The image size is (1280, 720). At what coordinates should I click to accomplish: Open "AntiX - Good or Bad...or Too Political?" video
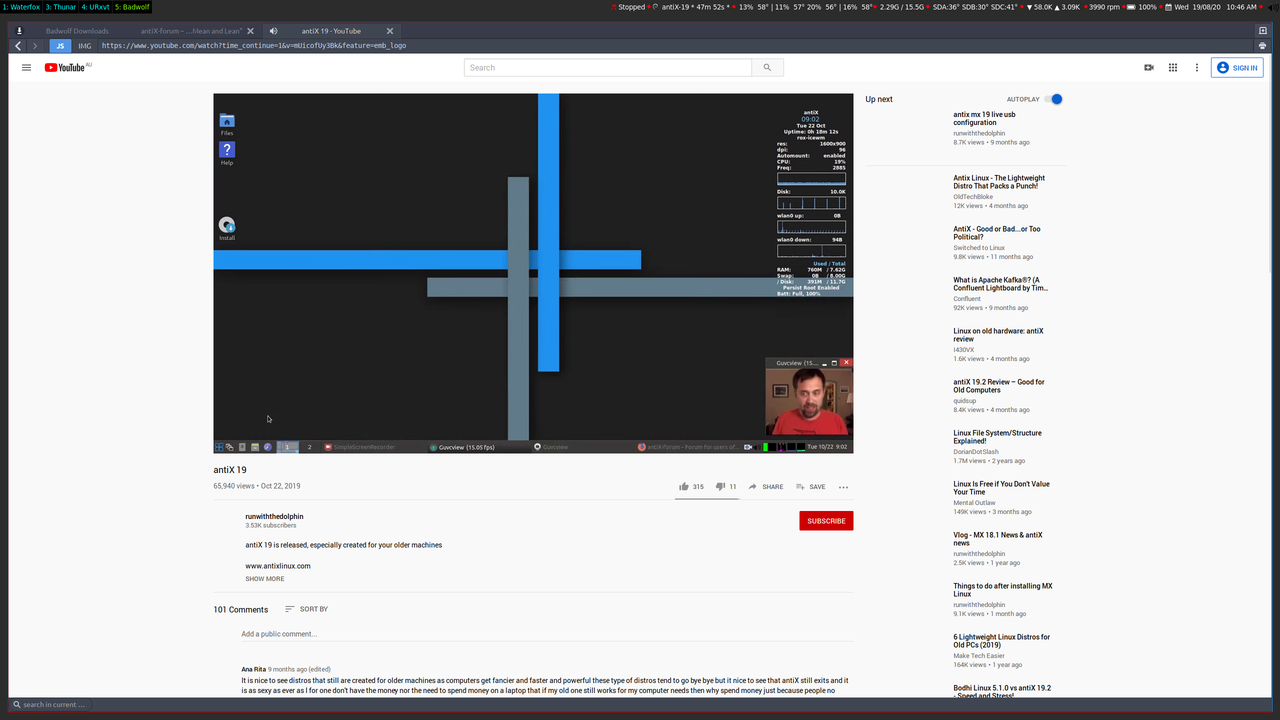(997, 233)
